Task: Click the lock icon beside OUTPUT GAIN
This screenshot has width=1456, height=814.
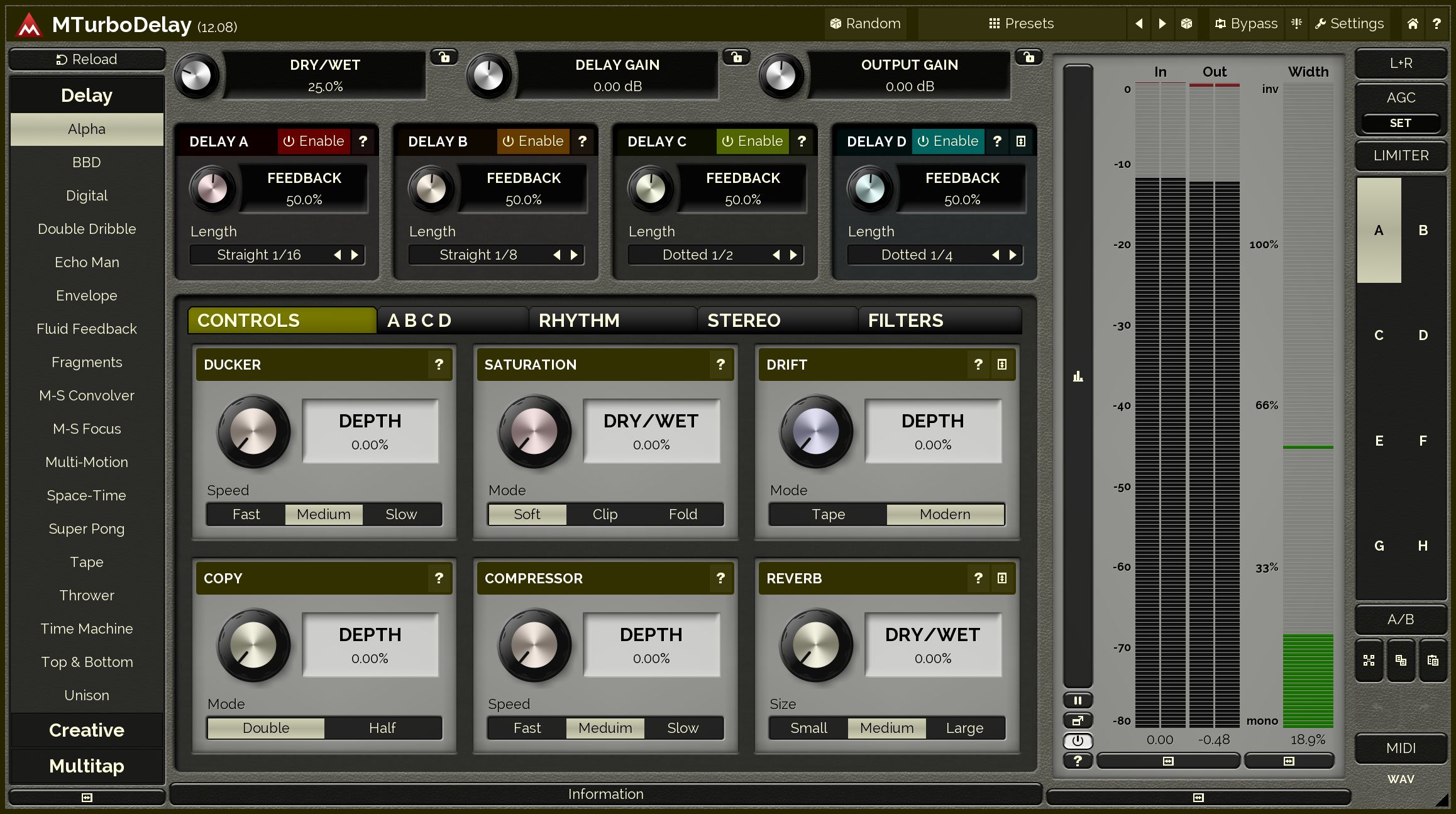Action: (x=1029, y=57)
